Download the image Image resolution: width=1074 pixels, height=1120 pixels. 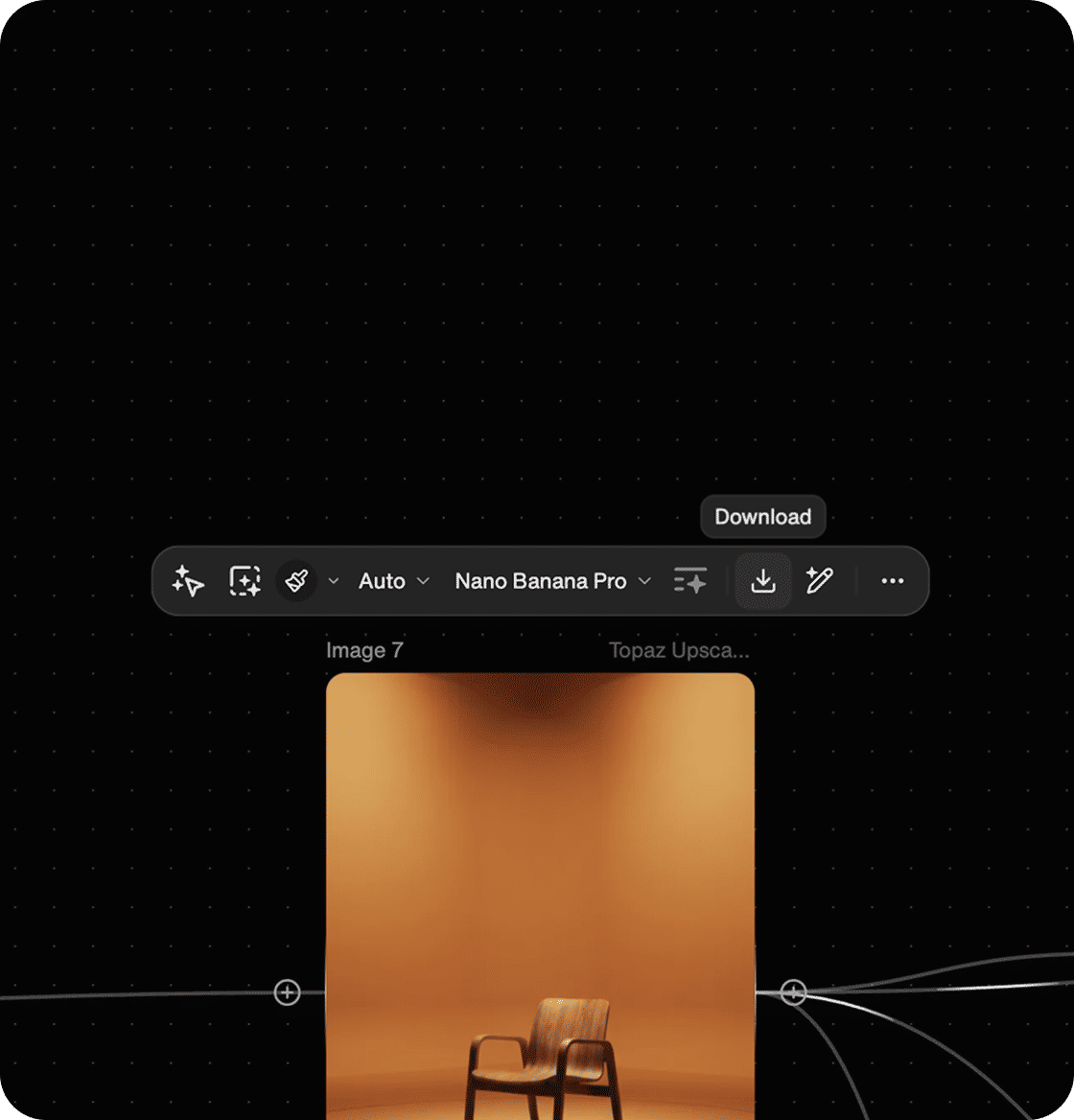point(763,581)
